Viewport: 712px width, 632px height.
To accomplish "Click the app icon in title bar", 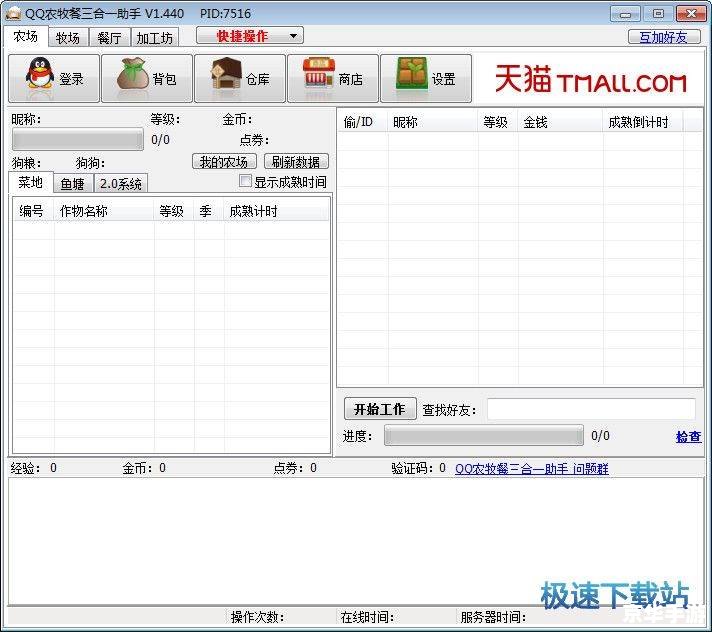I will click(x=13, y=13).
